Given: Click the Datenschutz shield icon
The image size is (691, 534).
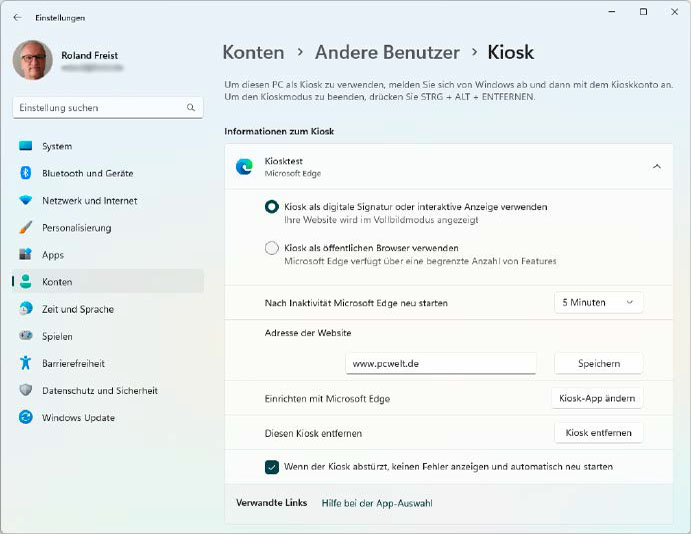Looking at the screenshot, I should click(x=26, y=390).
